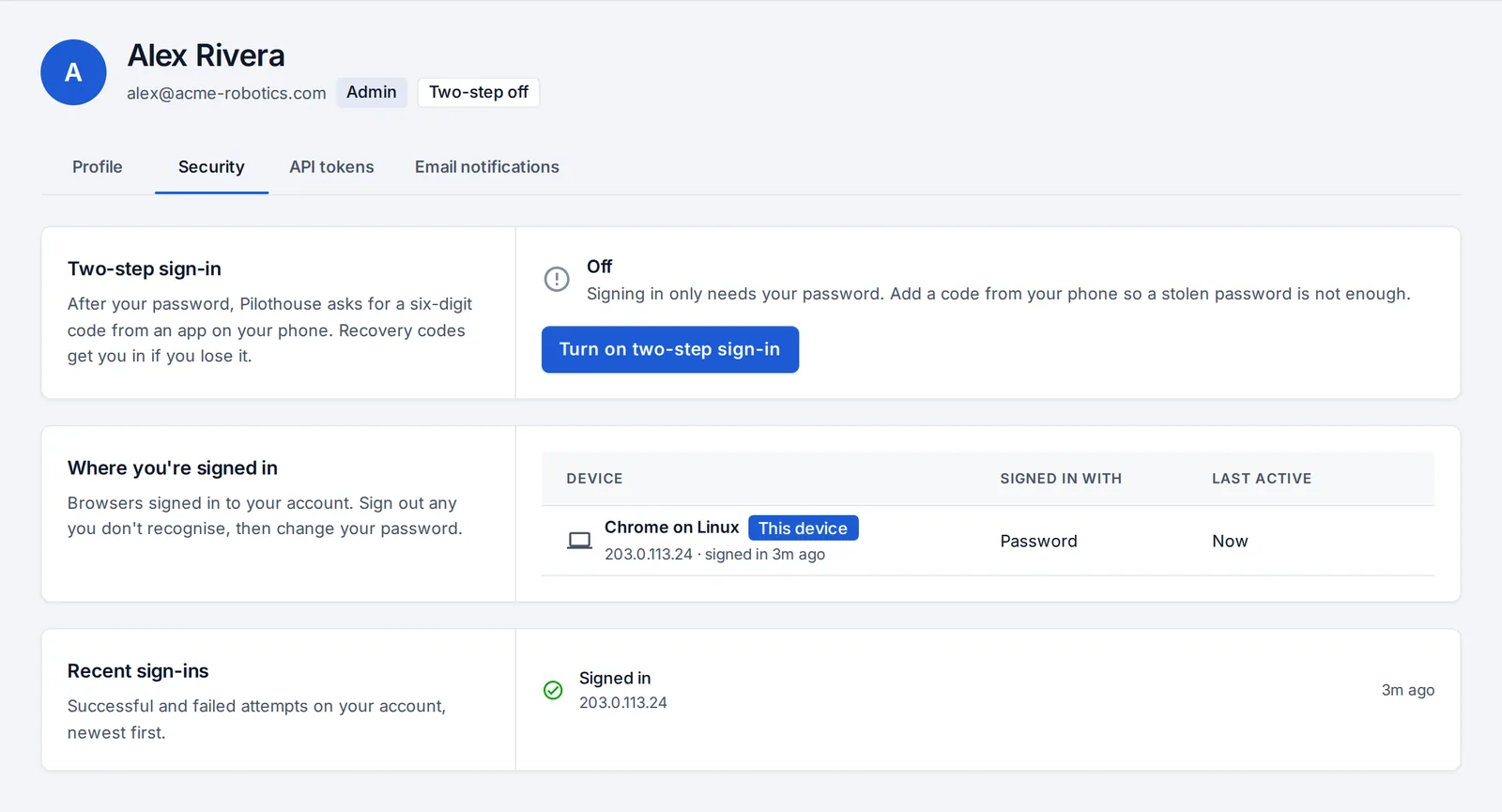The height and width of the screenshot is (812, 1502).
Task: Click the SIGNED IN WITH column header
Action: point(1061,479)
